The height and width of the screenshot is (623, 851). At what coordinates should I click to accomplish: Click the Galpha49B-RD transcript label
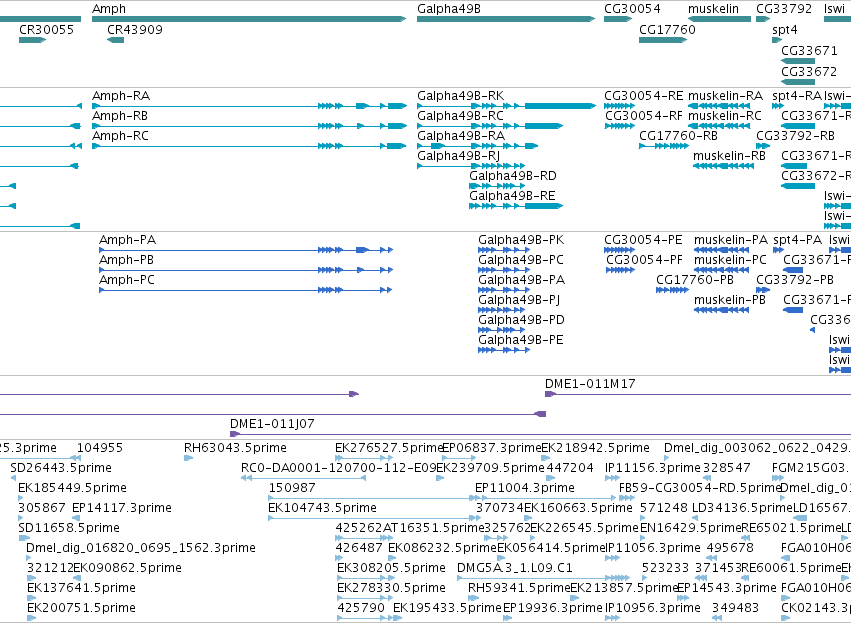pyautogui.click(x=512, y=176)
